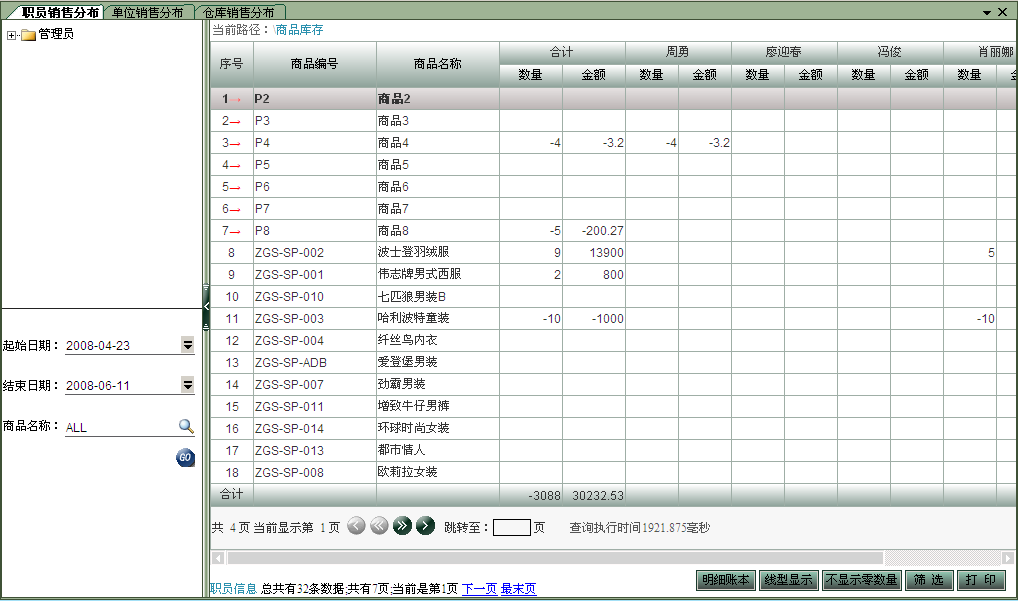Expand the 管理员 tree node

point(11,35)
